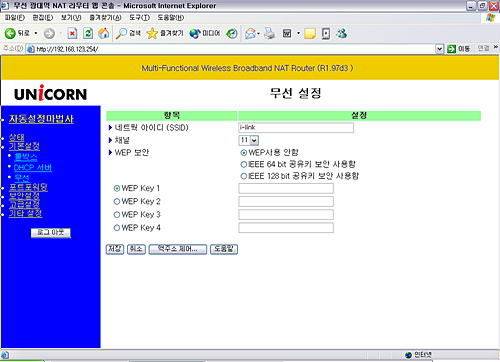Open the Favorites menu (즐겨찾기)
Viewport: 500px width, 362px height.
click(x=105, y=18)
